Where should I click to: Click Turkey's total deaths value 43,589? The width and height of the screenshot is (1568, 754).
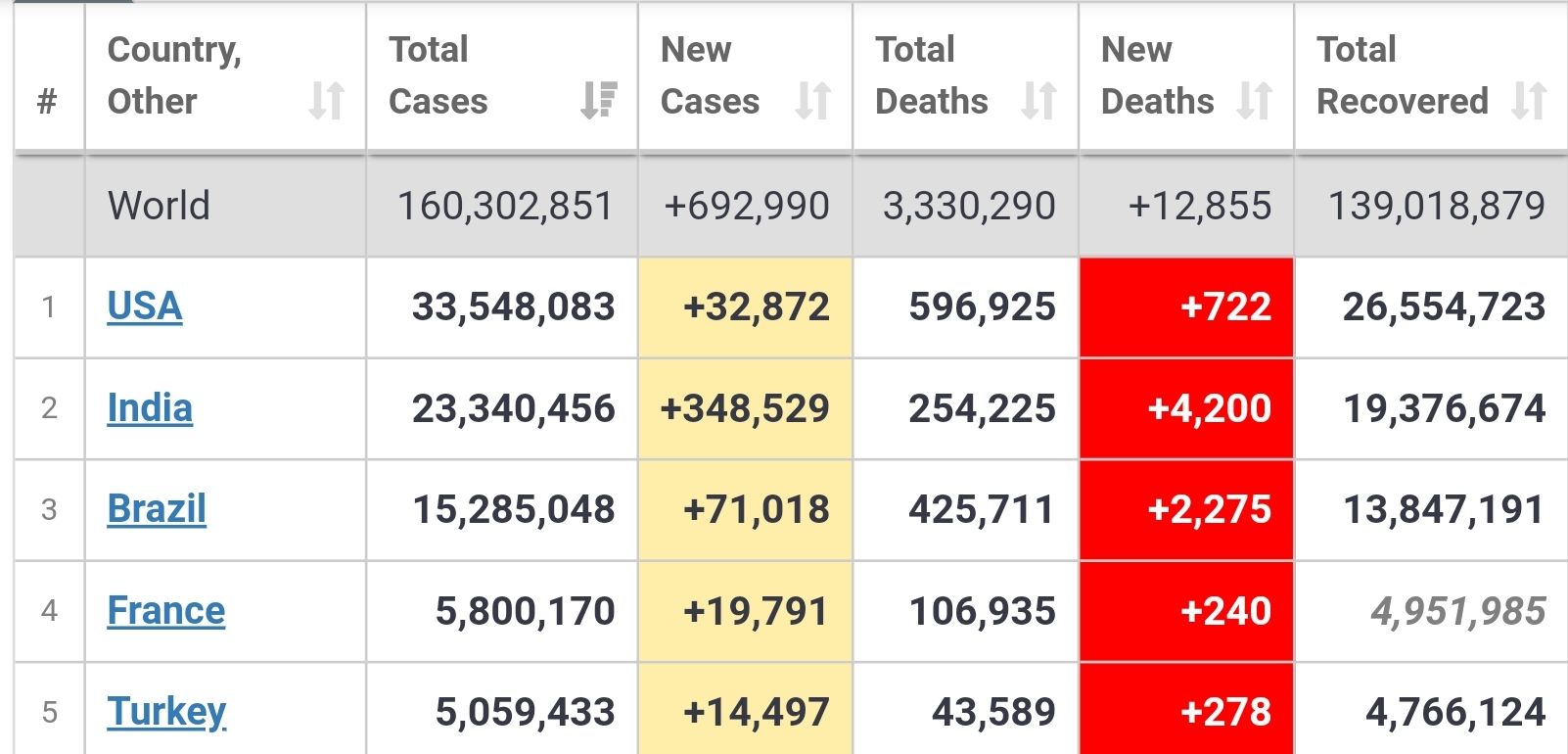[993, 712]
